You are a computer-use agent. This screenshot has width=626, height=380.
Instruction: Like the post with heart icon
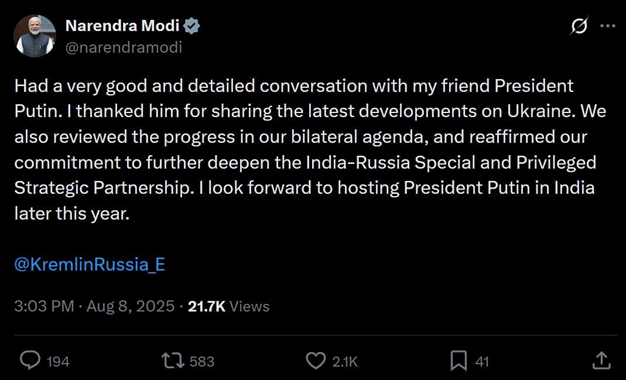coord(316,361)
